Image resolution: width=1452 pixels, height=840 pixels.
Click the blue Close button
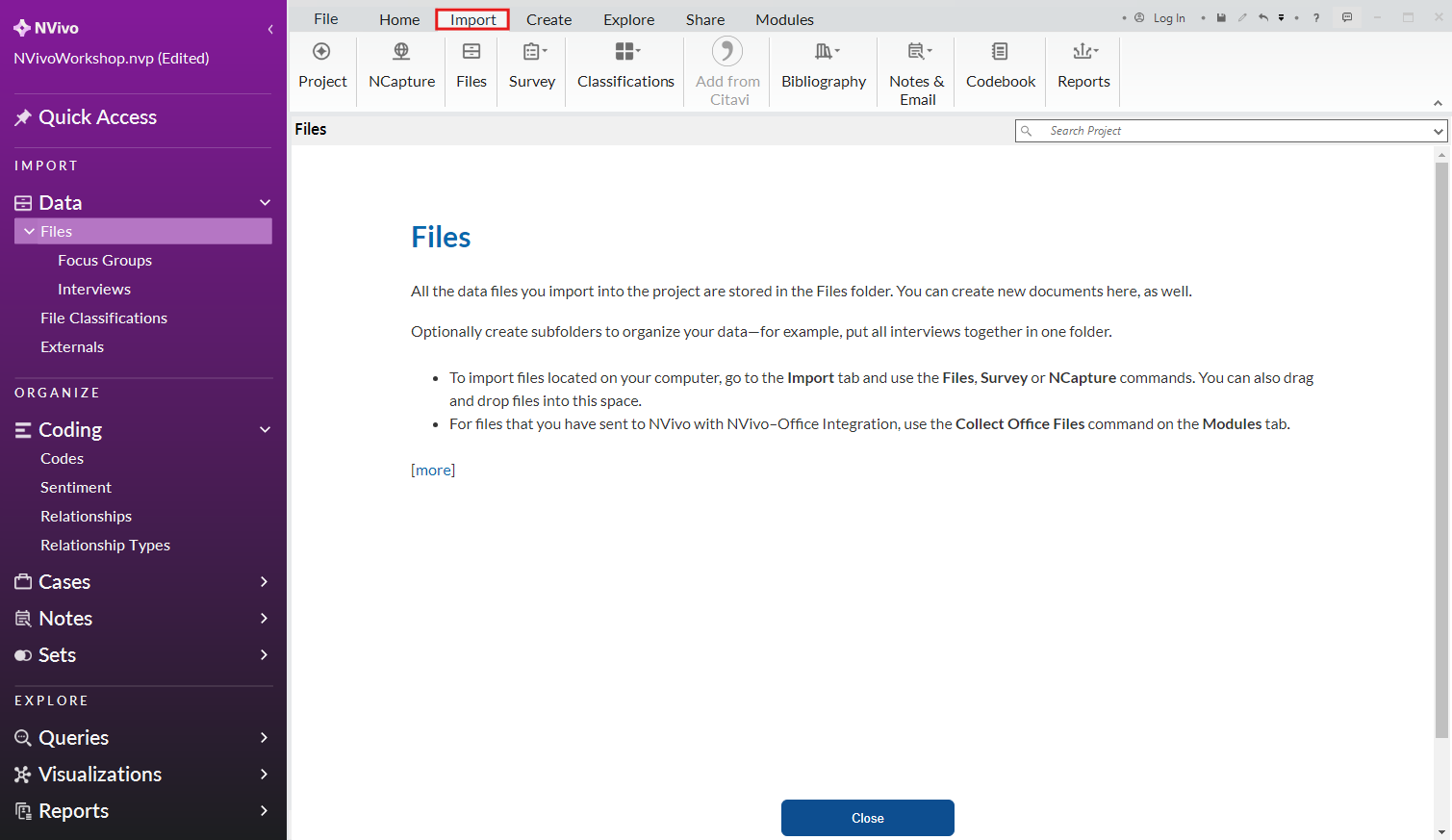point(868,818)
